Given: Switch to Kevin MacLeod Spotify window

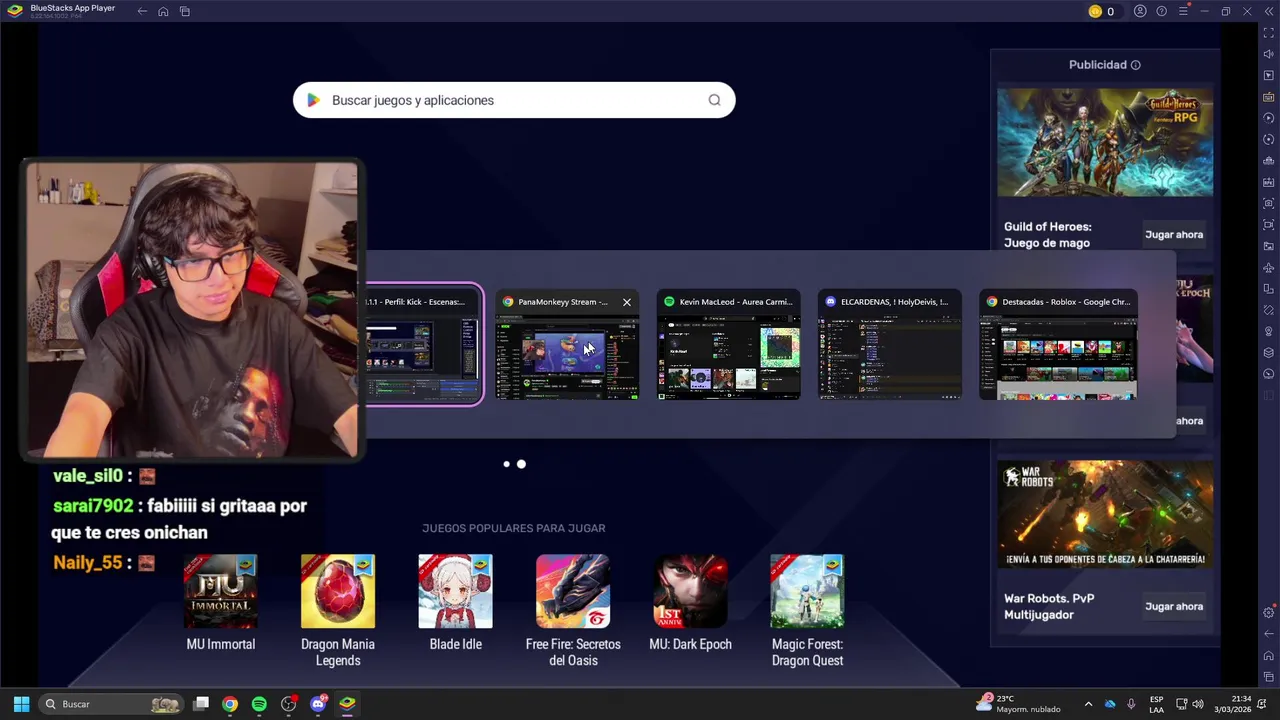Looking at the screenshot, I should (x=728, y=345).
